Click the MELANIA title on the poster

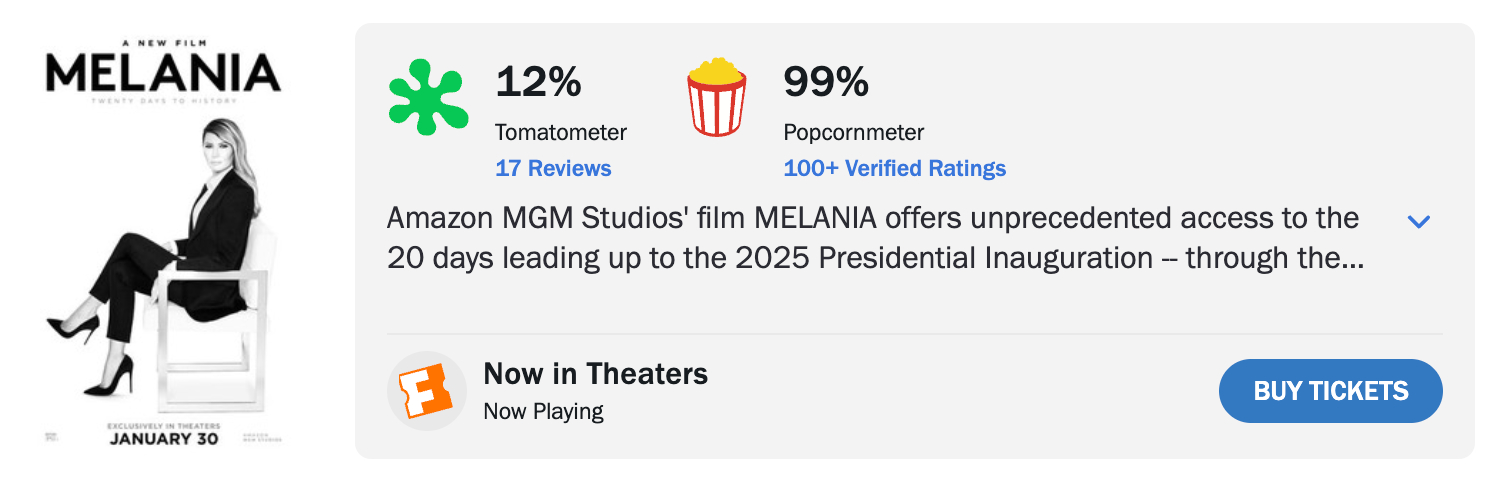163,73
